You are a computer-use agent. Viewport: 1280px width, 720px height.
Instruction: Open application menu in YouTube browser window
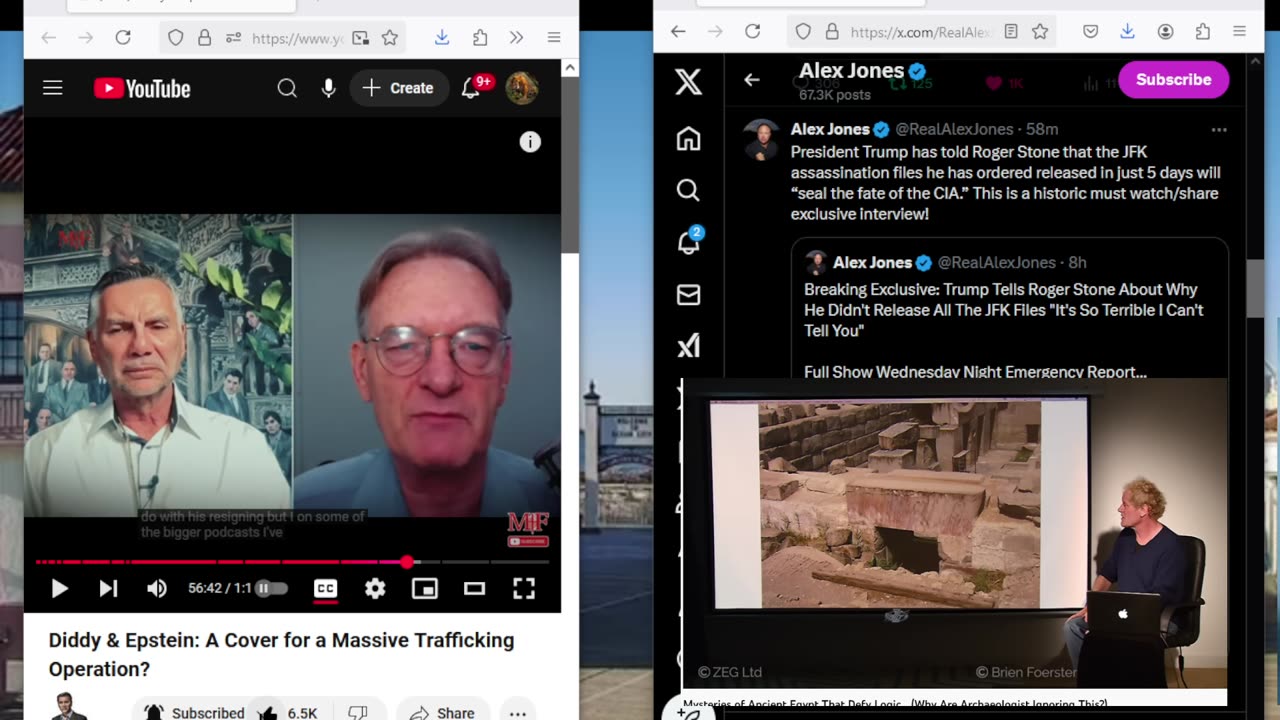click(554, 38)
